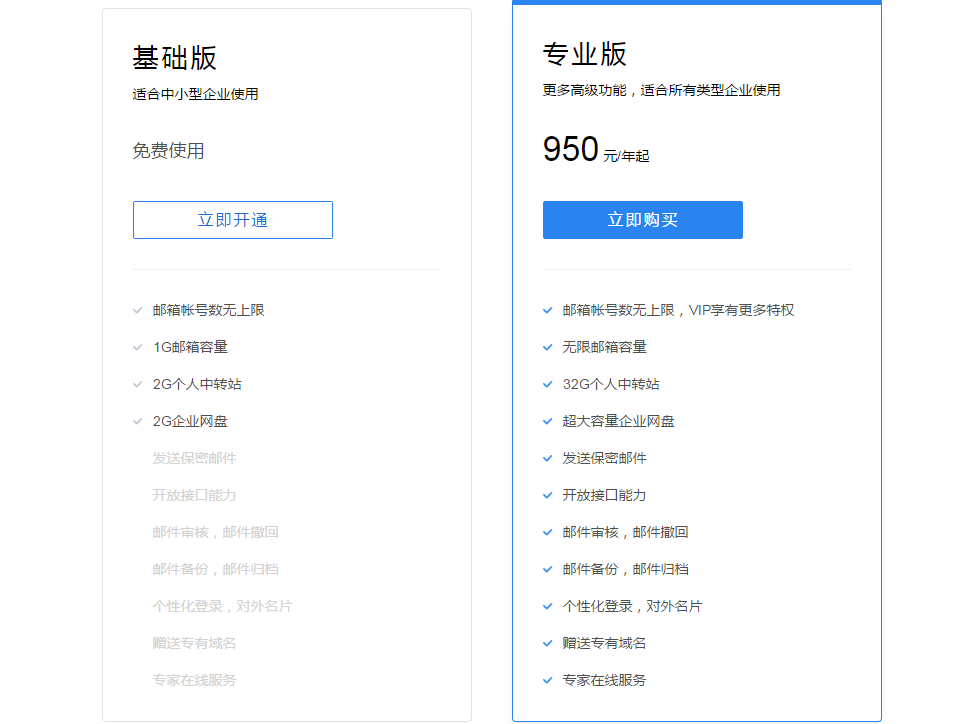Viewport: 978px width, 724px height.
Task: Click the 32G个人中转站 feature text
Action: [611, 384]
